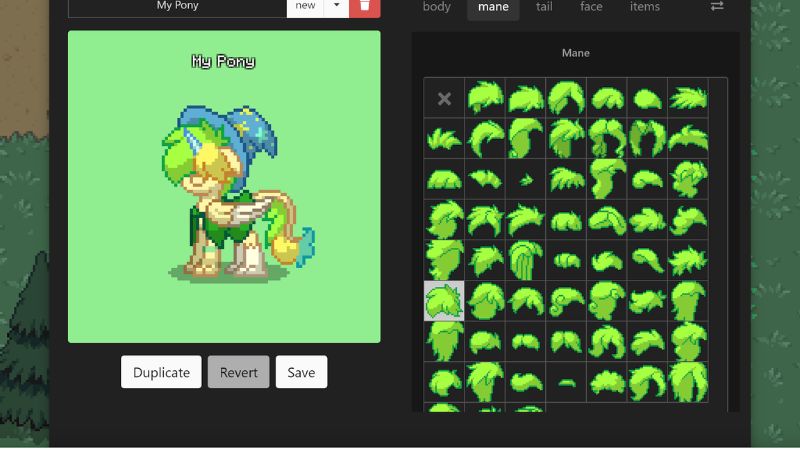The height and width of the screenshot is (450, 800).
Task: Select the upright grass-tuft mane style
Action: tap(444, 138)
